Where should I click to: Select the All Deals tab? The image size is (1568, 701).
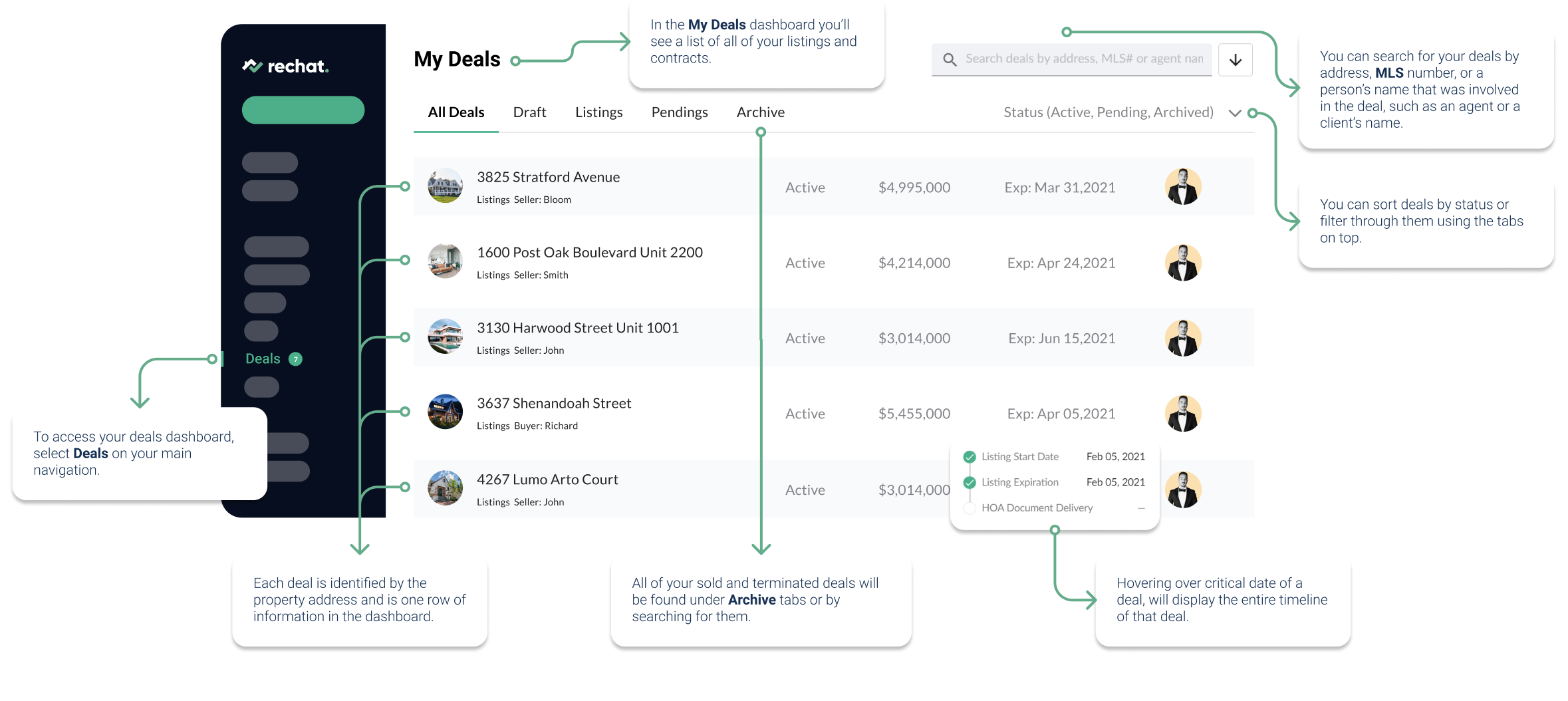456,112
